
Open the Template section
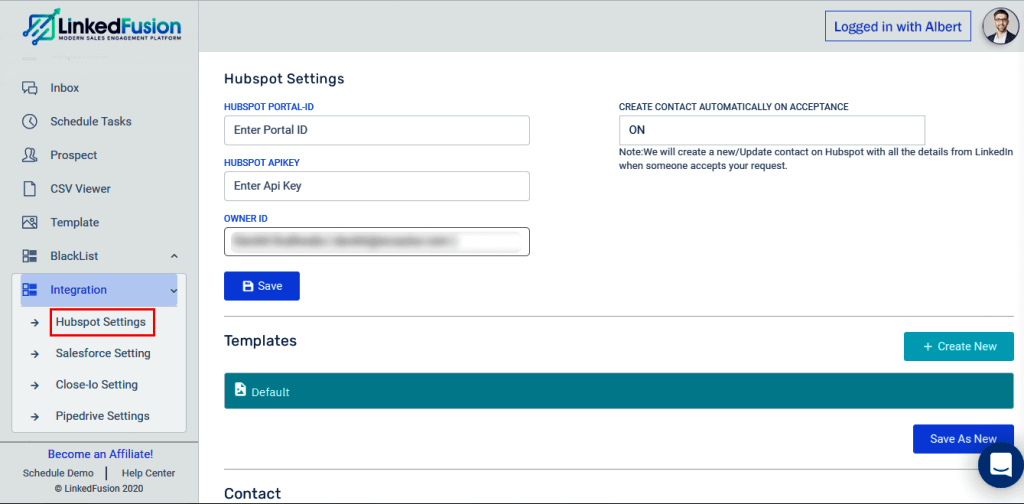click(74, 223)
